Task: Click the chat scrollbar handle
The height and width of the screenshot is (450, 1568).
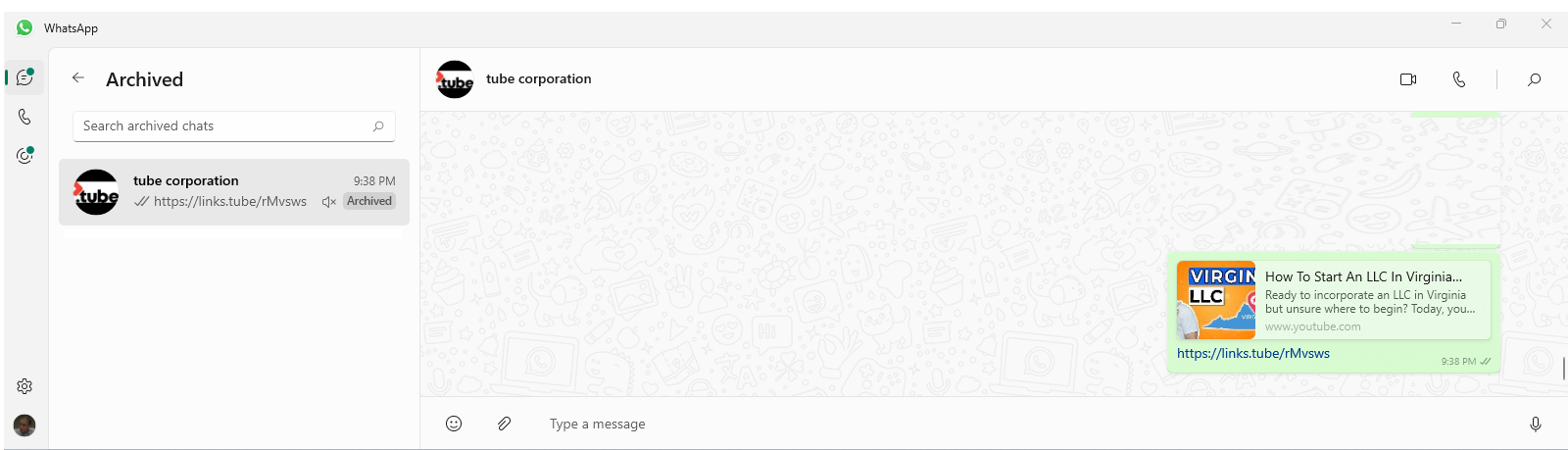Action: pyautogui.click(x=1563, y=370)
